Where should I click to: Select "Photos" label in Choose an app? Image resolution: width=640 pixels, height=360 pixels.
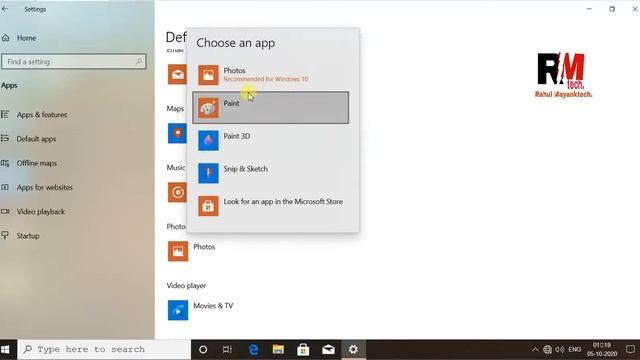[234, 71]
